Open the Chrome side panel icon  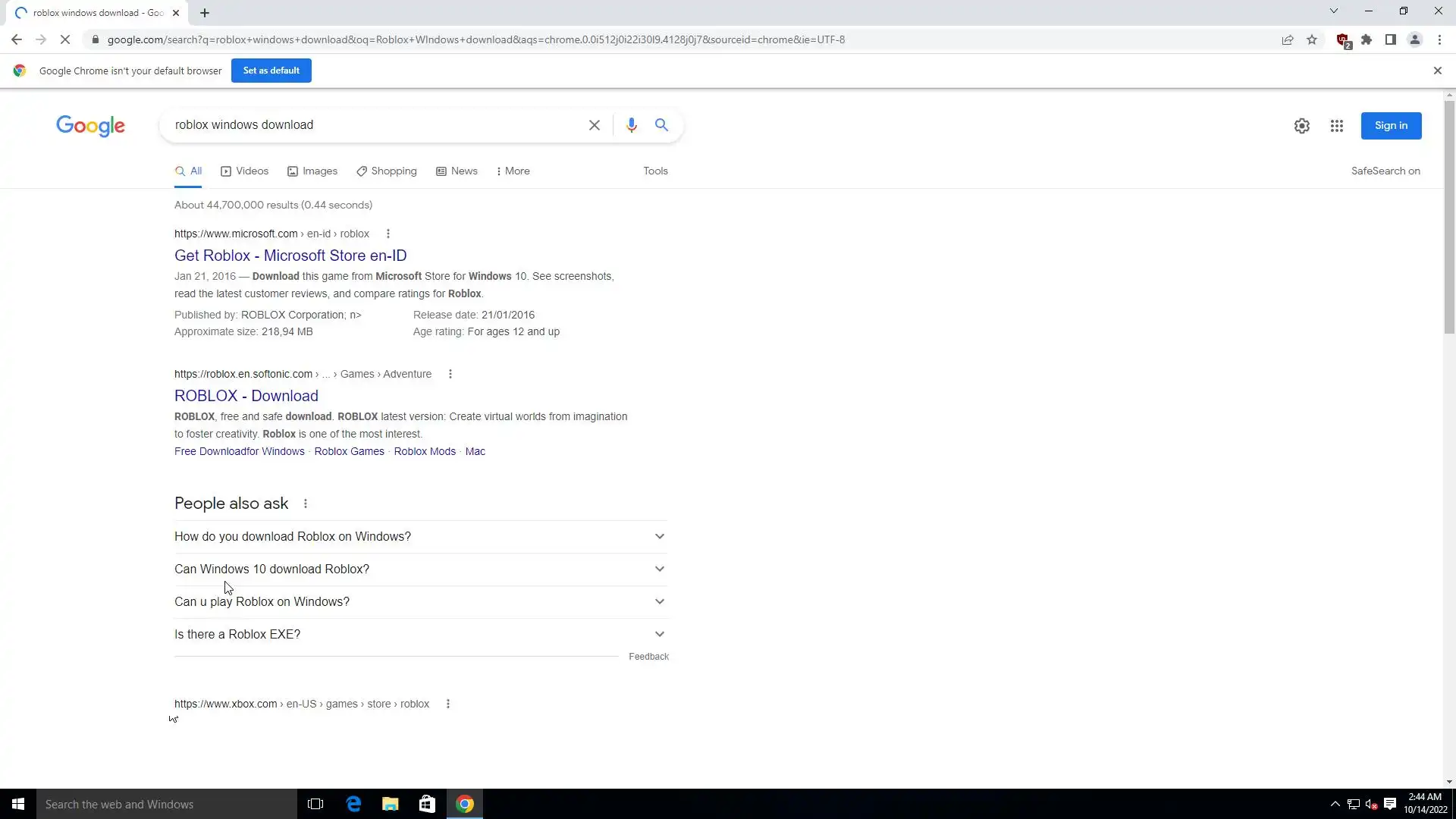[1390, 39]
